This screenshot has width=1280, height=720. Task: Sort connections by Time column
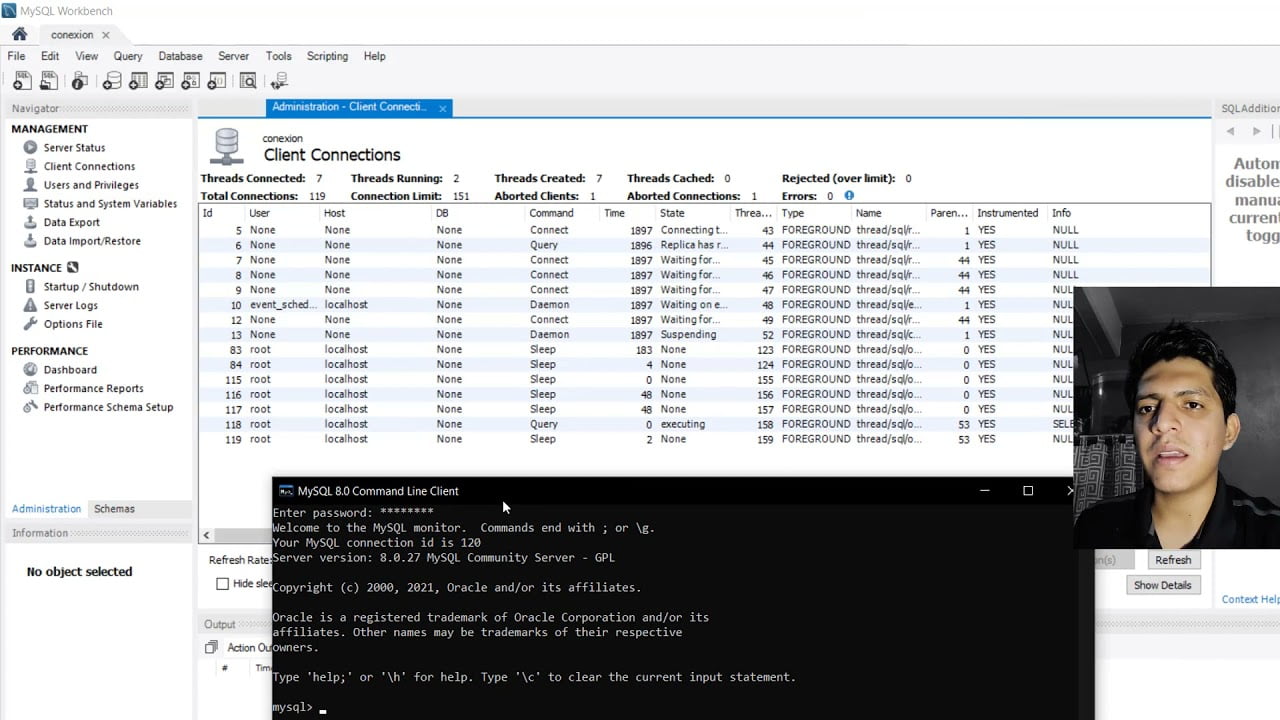(x=627, y=213)
